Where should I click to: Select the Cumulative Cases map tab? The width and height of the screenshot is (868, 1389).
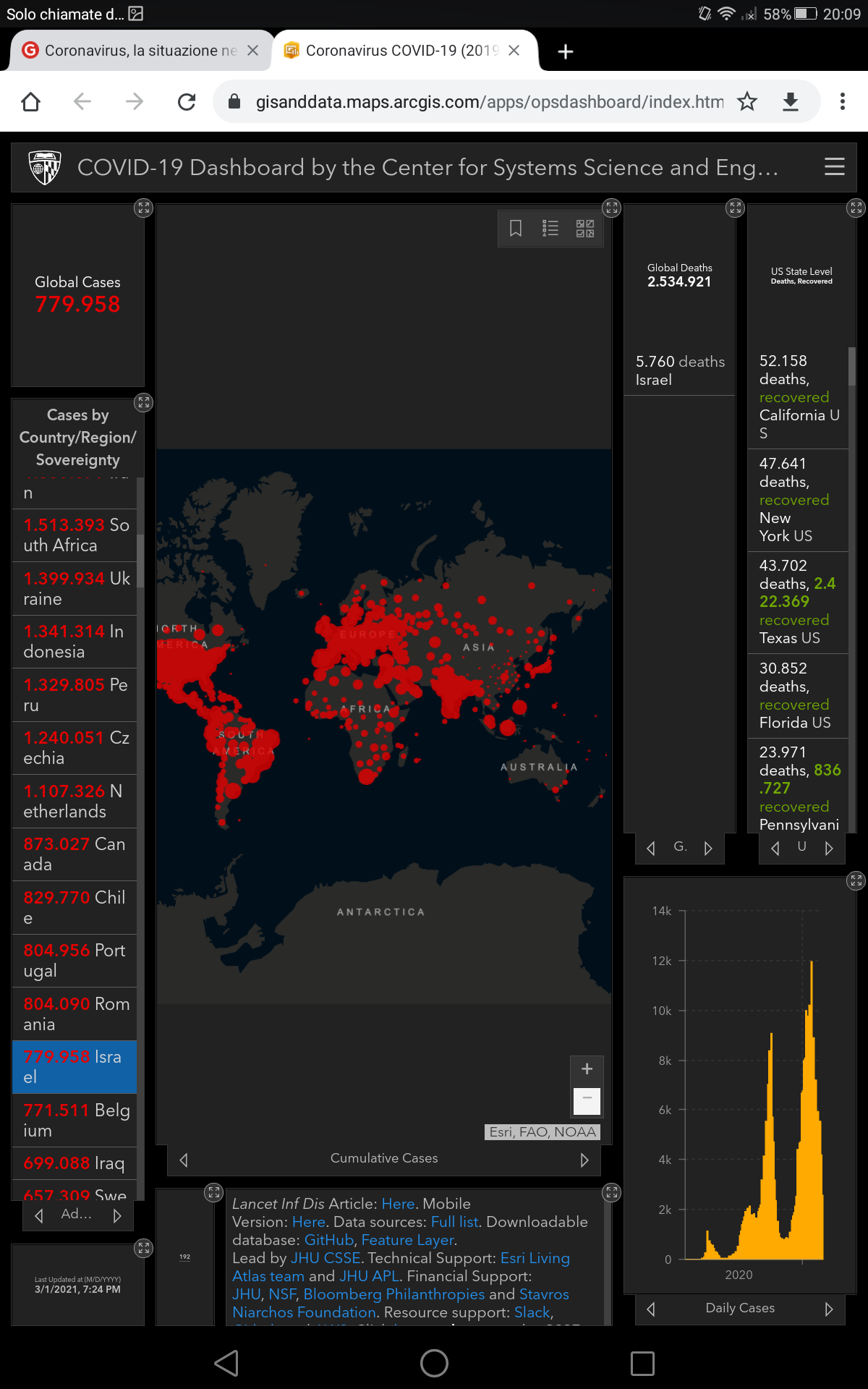click(x=384, y=1158)
